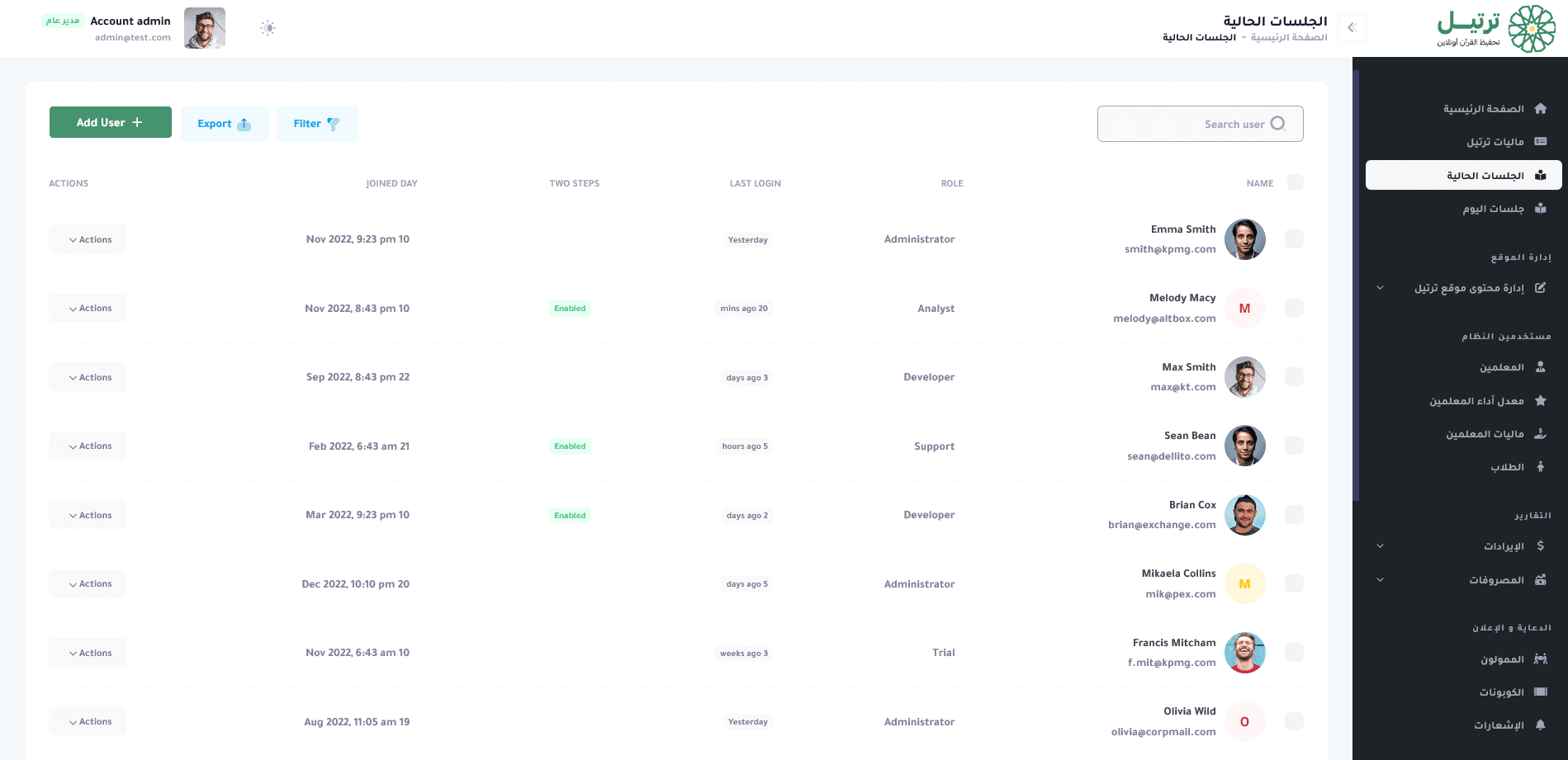Expand the site content management submenu
The height and width of the screenshot is (760, 1568).
[x=1380, y=288]
